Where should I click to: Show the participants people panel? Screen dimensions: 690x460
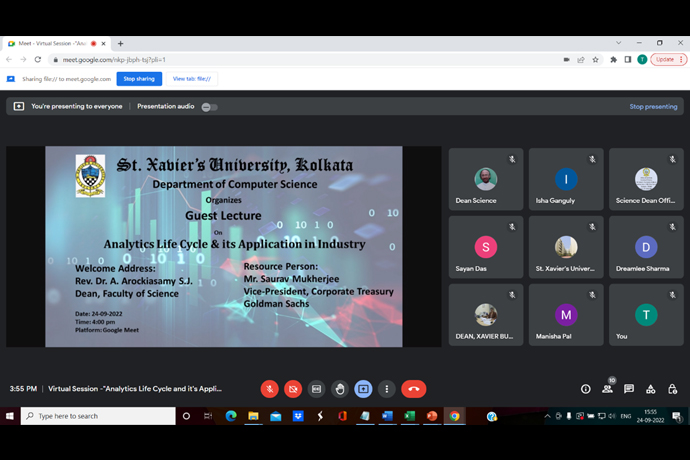click(607, 389)
